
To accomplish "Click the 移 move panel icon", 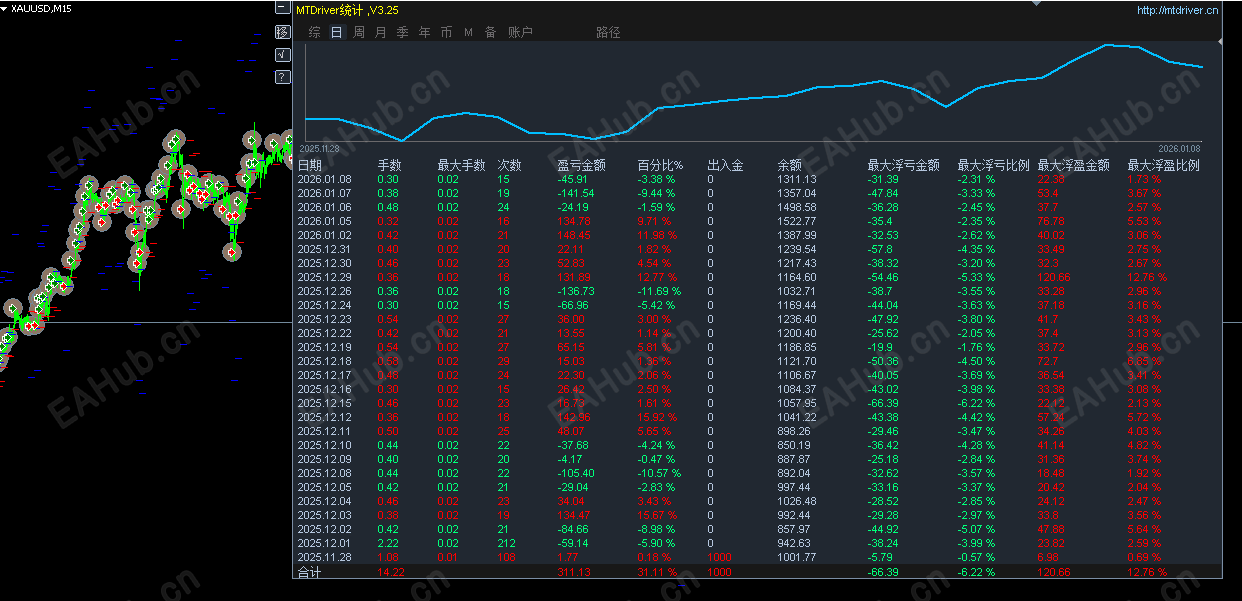I will pyautogui.click(x=282, y=33).
